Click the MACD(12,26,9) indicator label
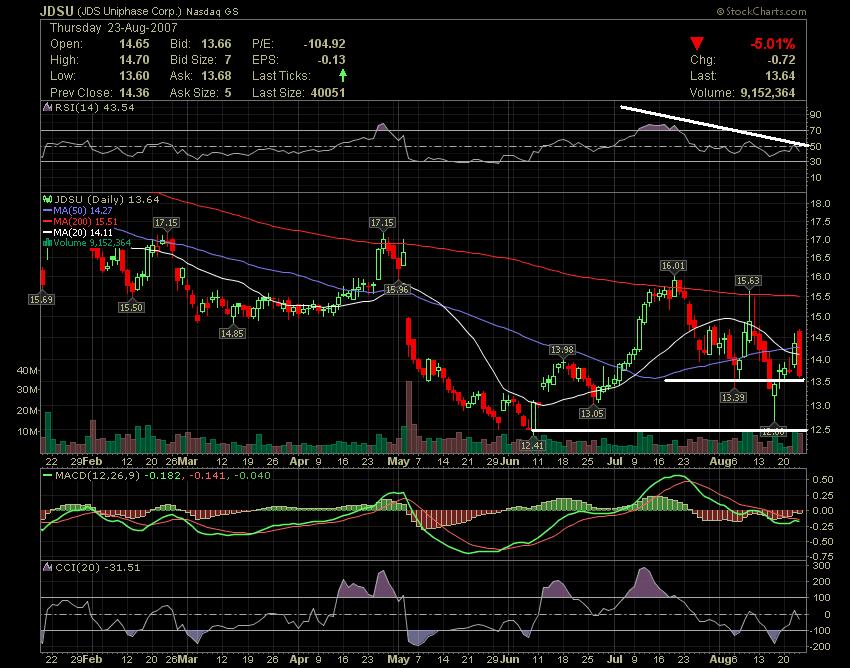 click(x=98, y=476)
